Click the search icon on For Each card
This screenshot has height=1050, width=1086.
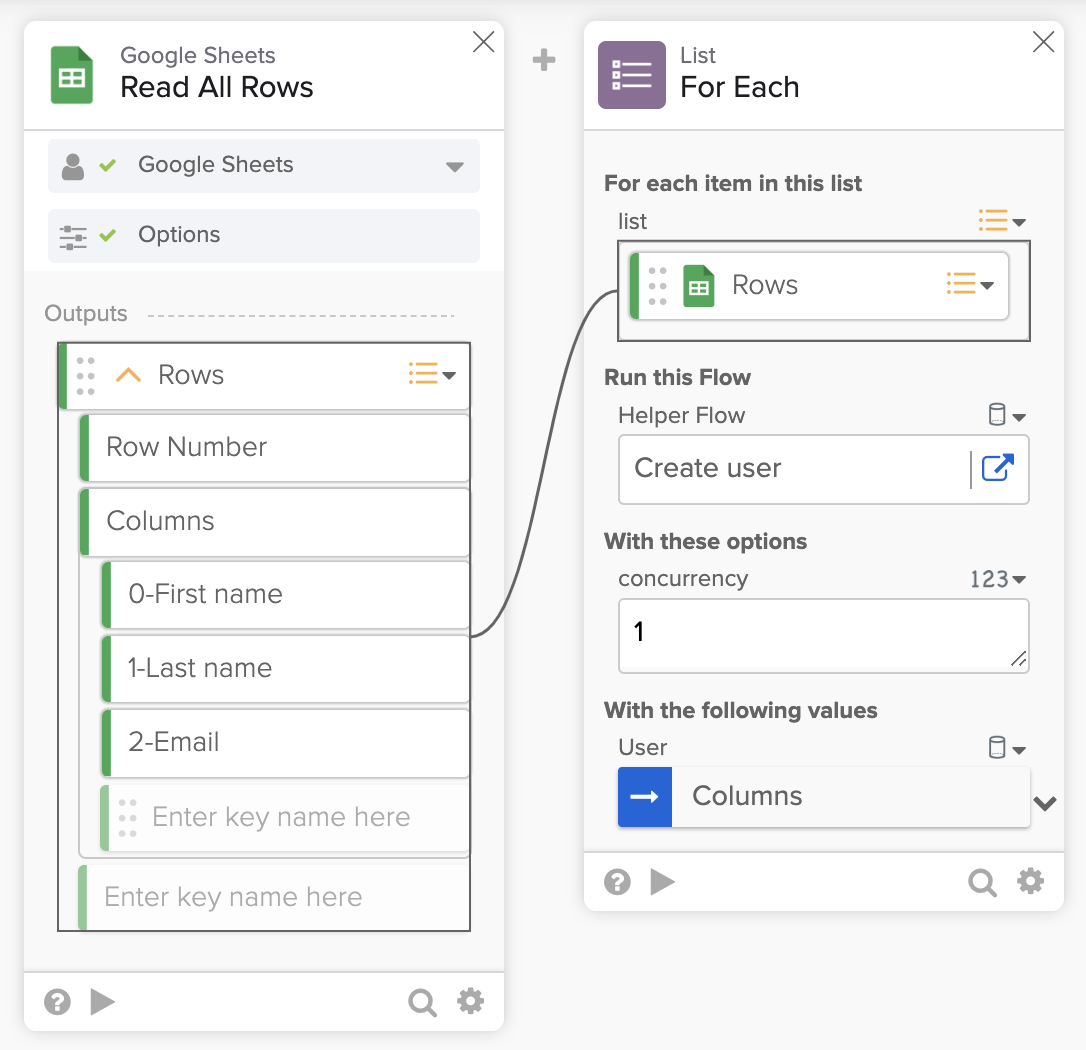point(982,882)
